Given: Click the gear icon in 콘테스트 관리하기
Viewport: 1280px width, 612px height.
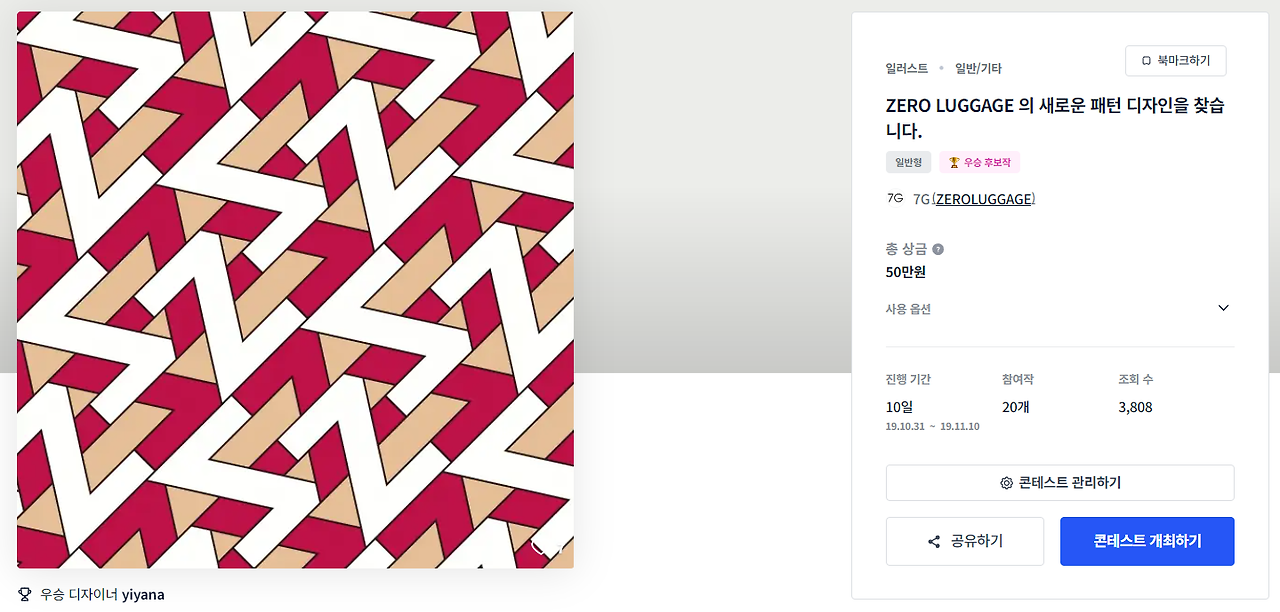Looking at the screenshot, I should point(1006,483).
